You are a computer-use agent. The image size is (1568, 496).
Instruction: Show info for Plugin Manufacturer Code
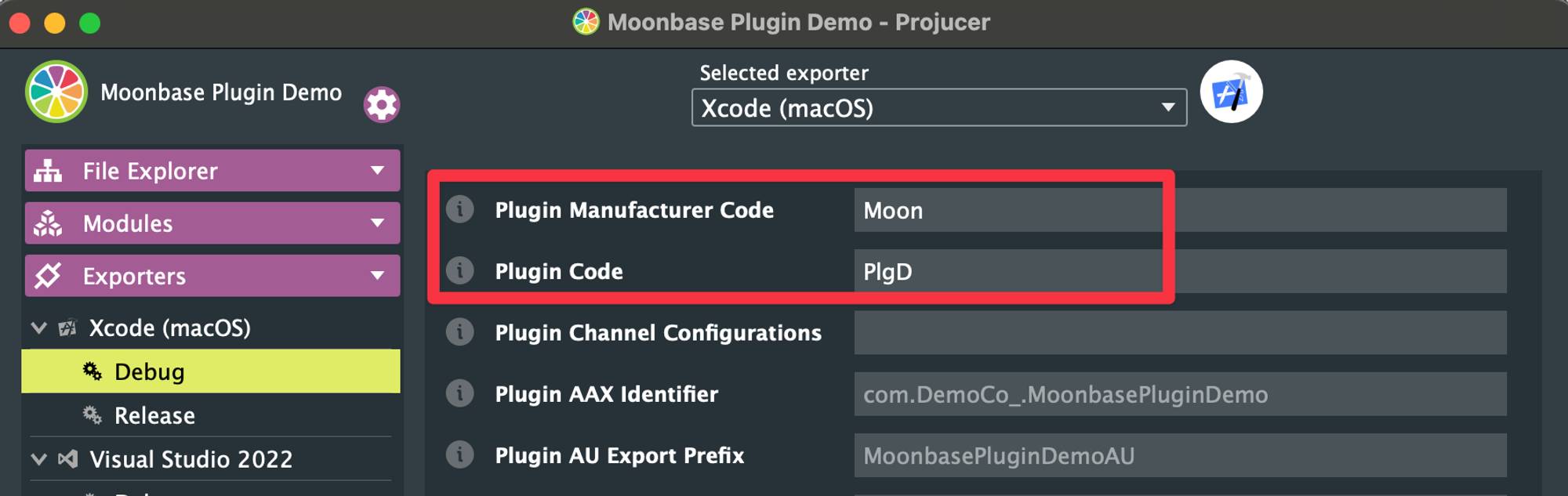pyautogui.click(x=460, y=209)
